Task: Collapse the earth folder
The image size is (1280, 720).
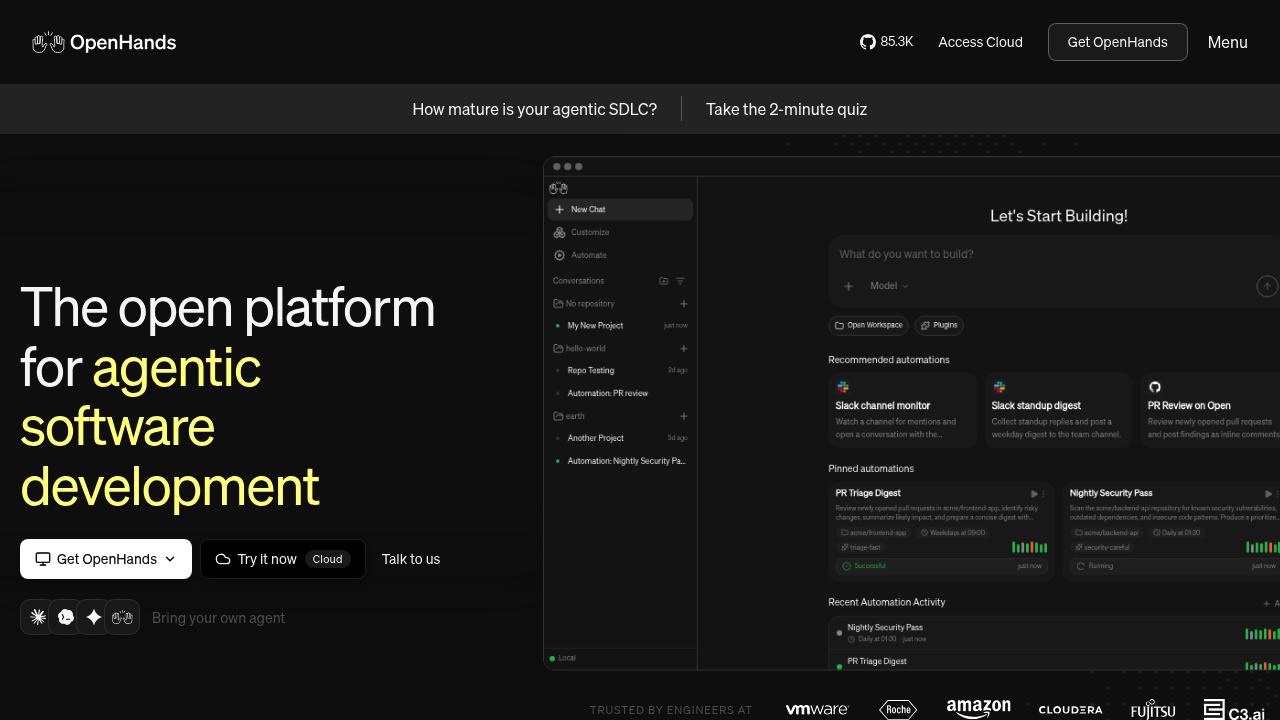Action: pyautogui.click(x=569, y=416)
